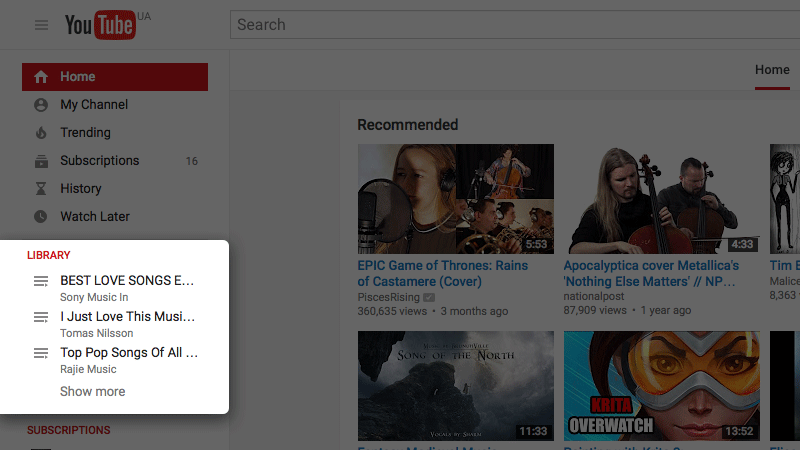Click the Recommended heading
This screenshot has height=450, width=800.
click(x=408, y=125)
